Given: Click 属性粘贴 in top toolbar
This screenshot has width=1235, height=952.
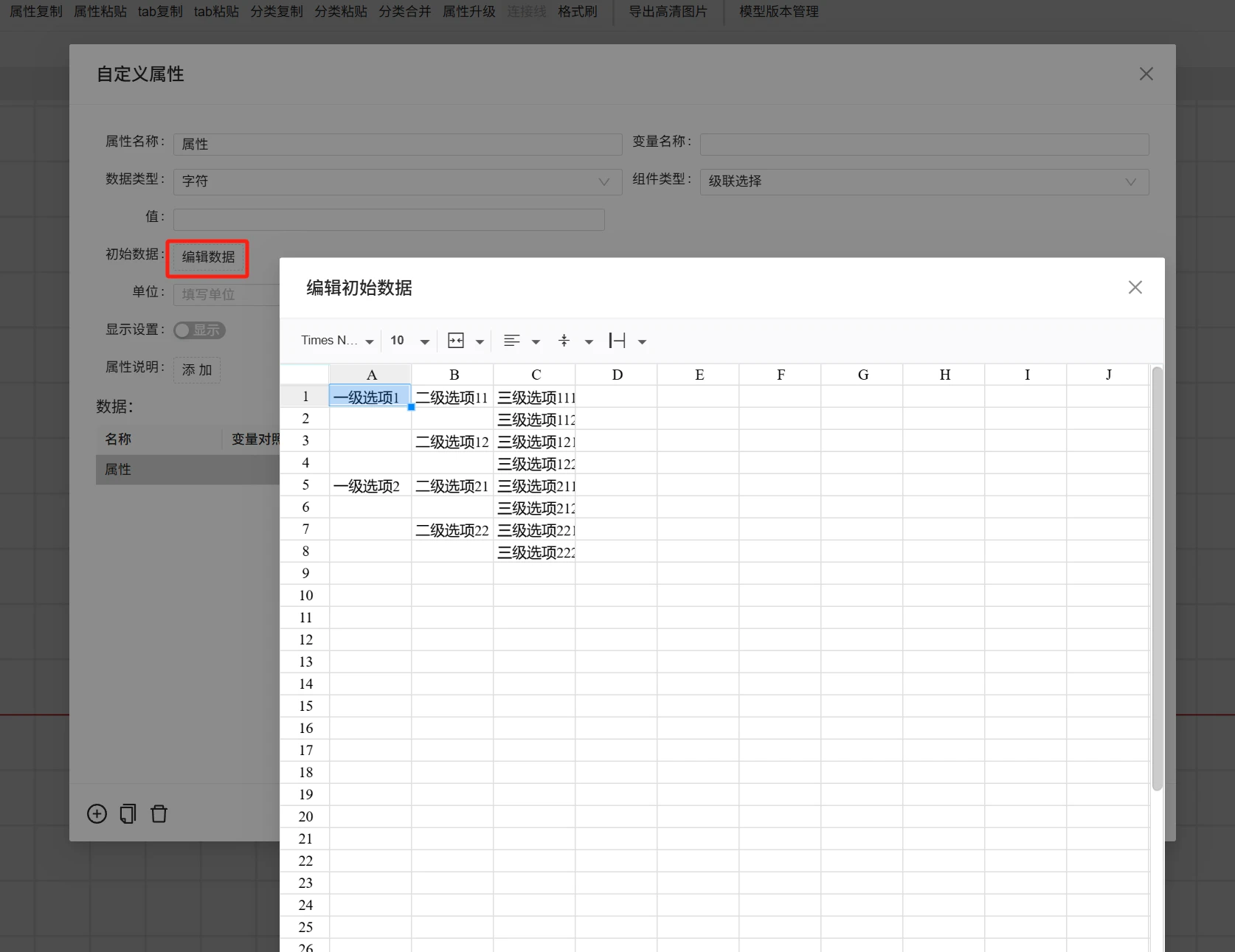Looking at the screenshot, I should pyautogui.click(x=100, y=12).
